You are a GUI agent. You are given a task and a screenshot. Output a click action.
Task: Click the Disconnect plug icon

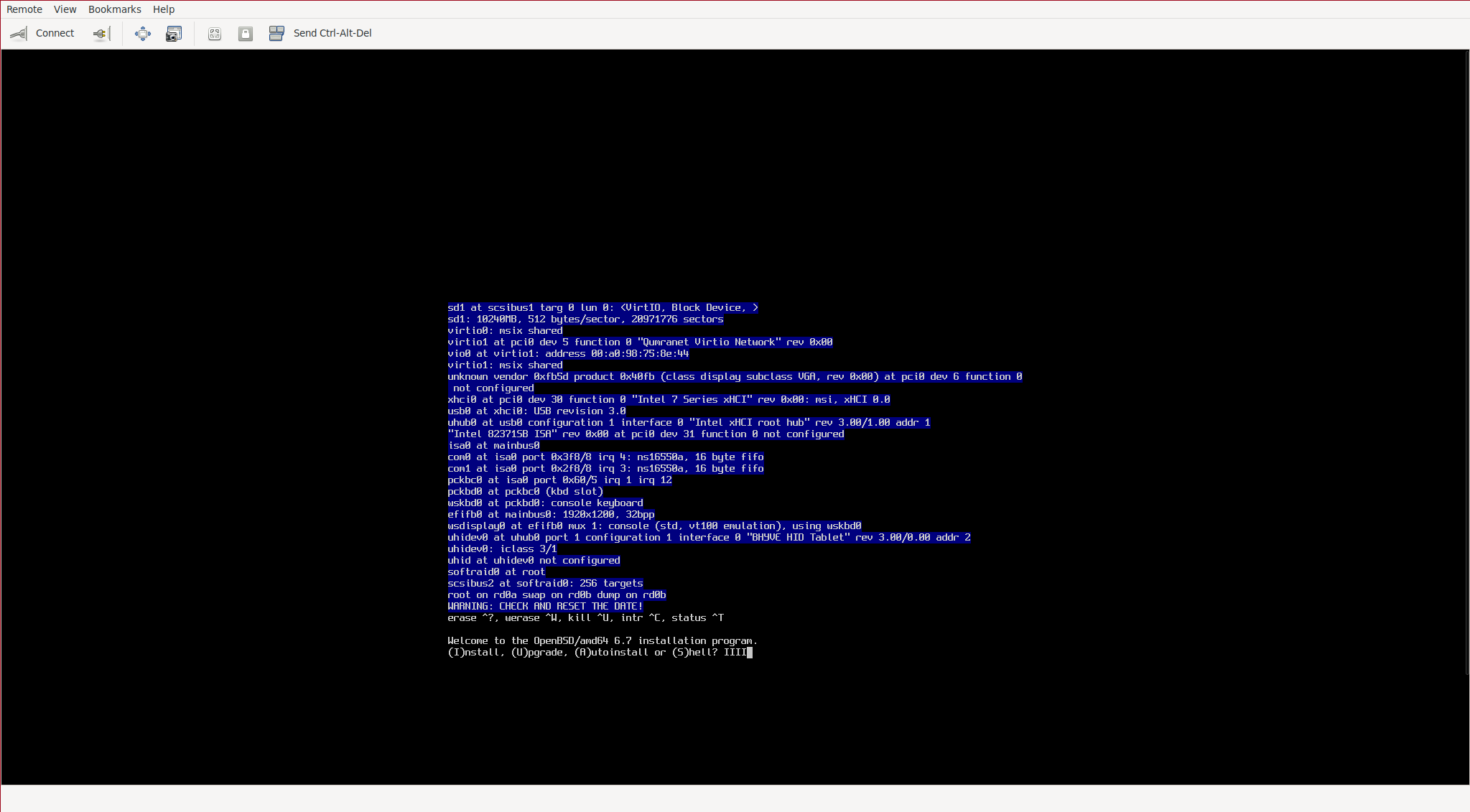101,34
